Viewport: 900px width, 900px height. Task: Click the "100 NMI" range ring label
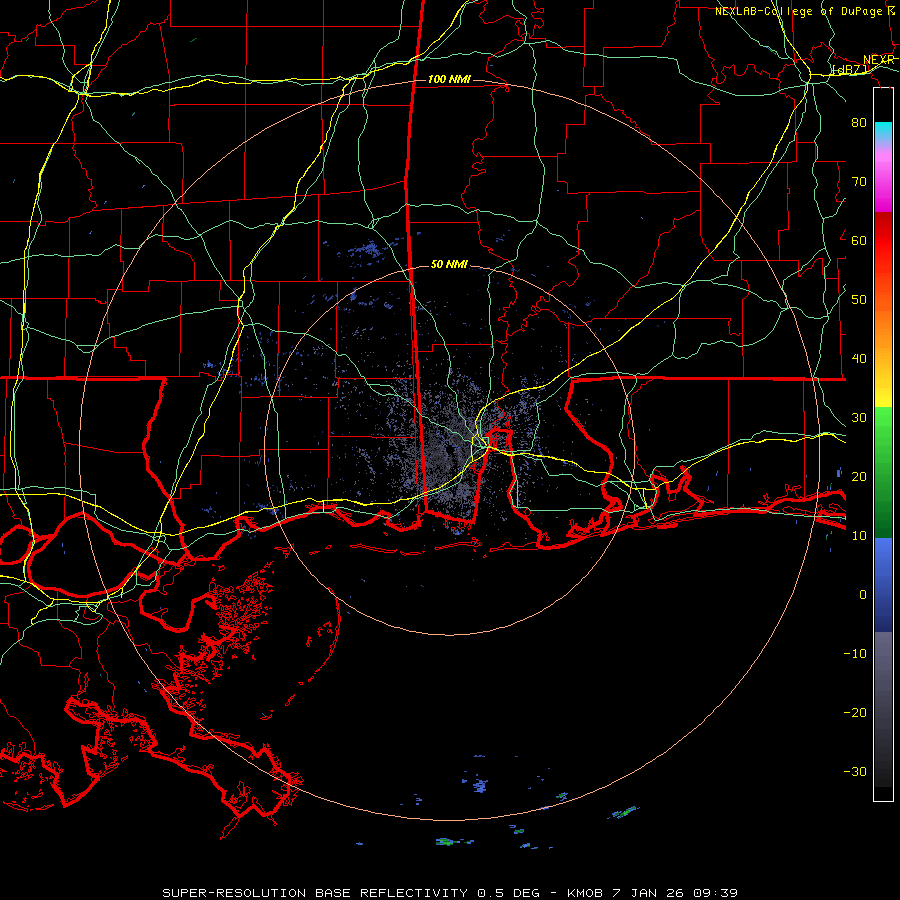coord(449,79)
